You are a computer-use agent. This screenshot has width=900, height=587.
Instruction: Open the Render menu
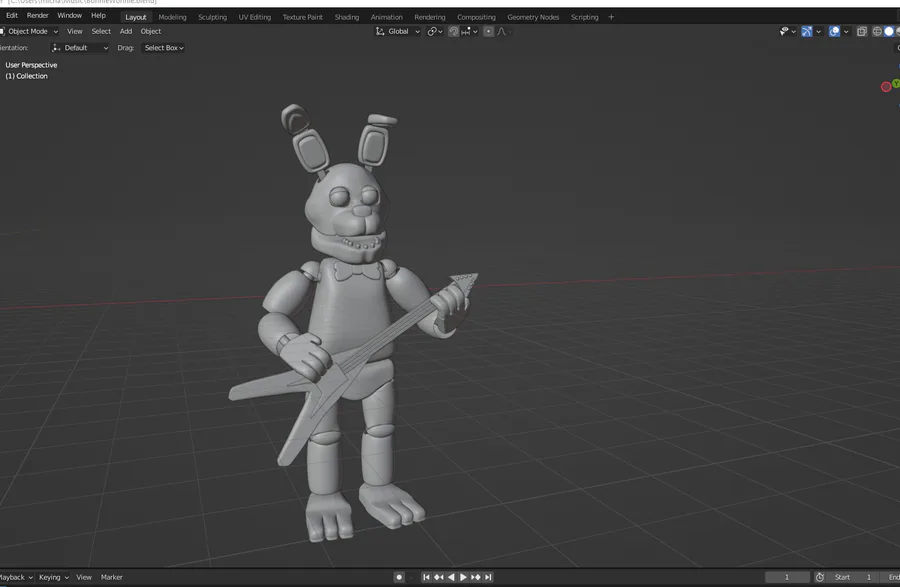coord(37,15)
